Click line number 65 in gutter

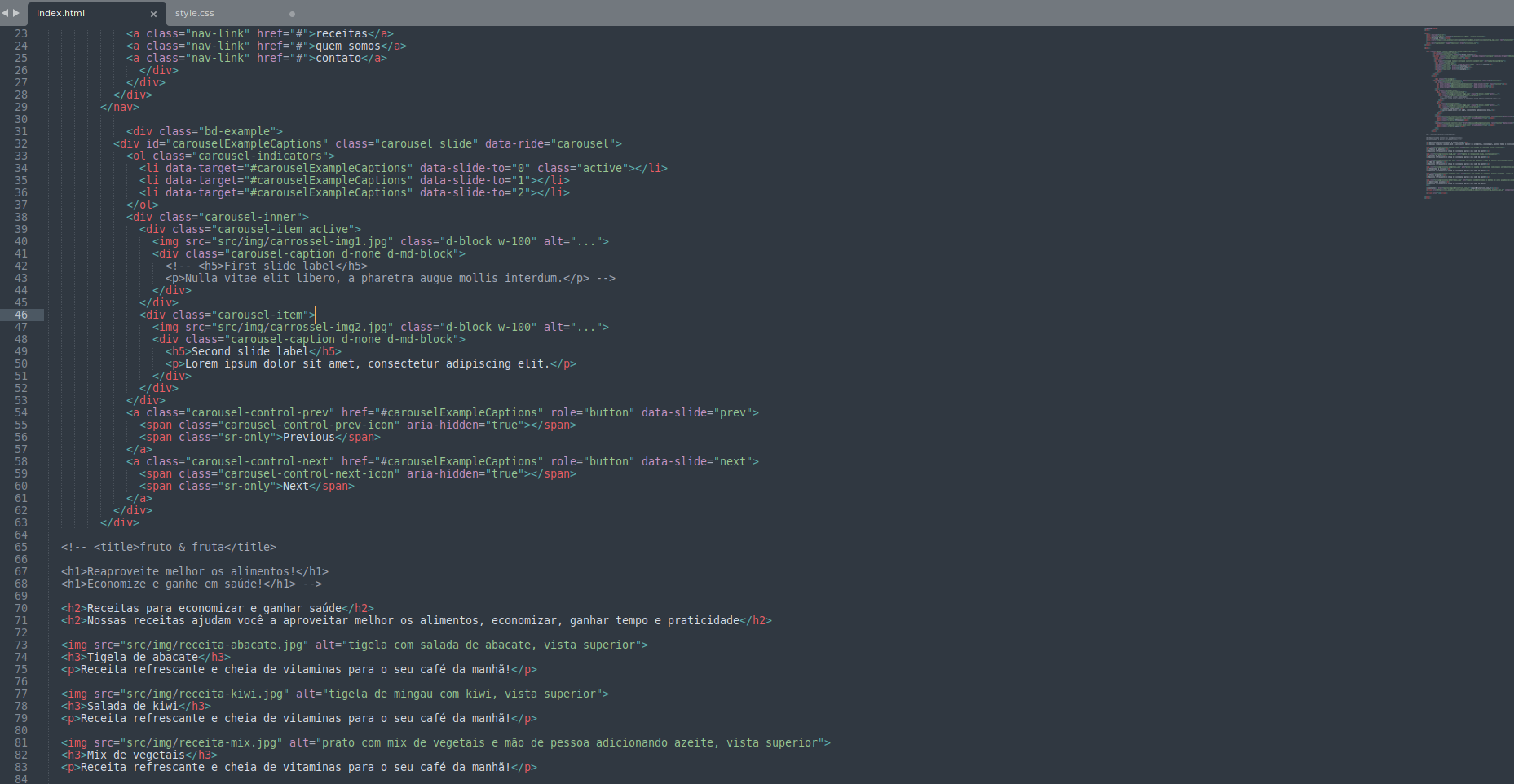coord(21,547)
